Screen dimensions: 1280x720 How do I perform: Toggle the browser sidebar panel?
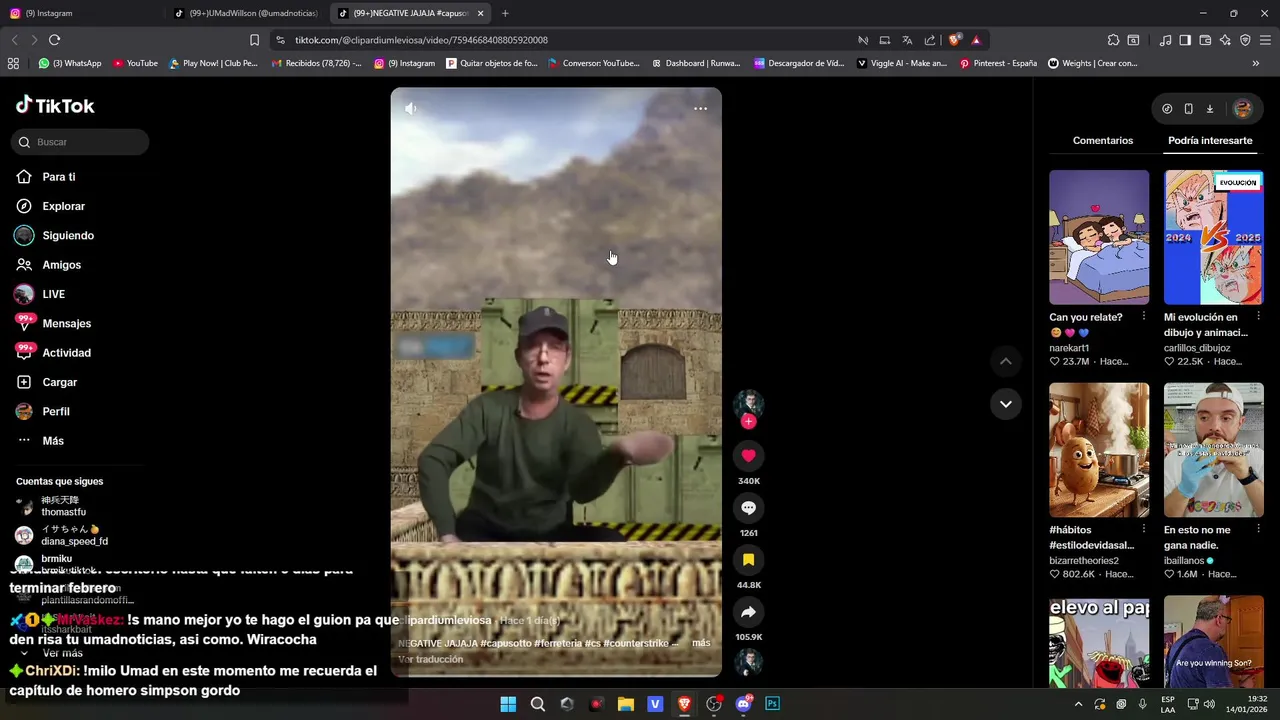click(x=1185, y=40)
